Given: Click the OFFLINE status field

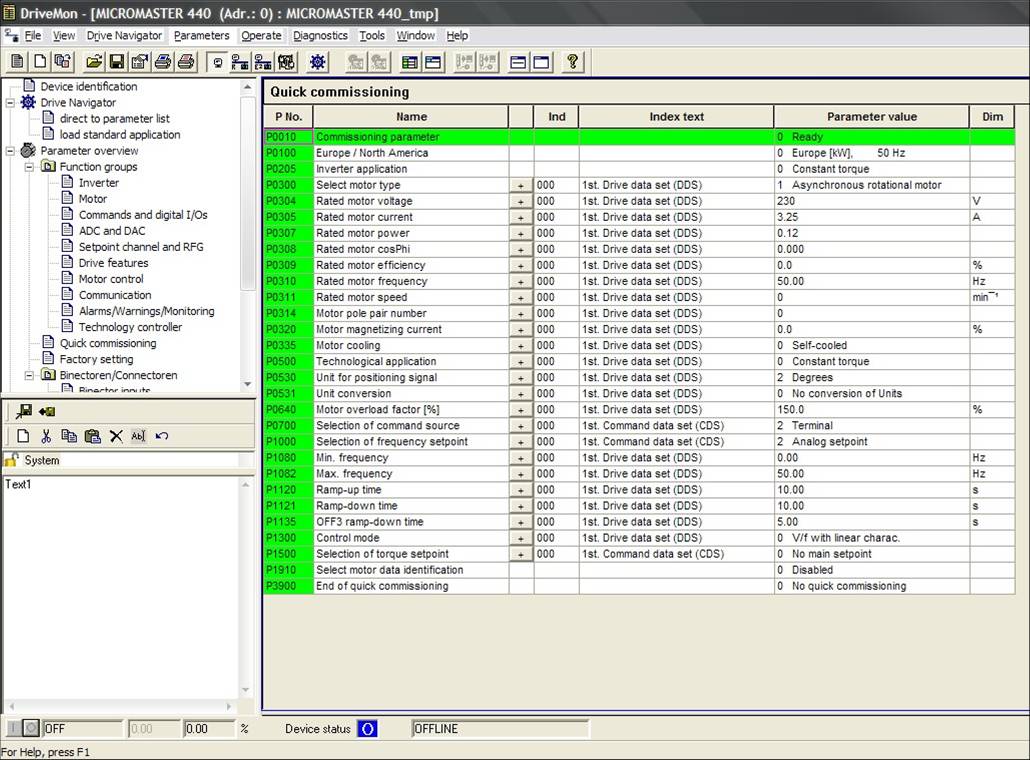Looking at the screenshot, I should tap(500, 728).
